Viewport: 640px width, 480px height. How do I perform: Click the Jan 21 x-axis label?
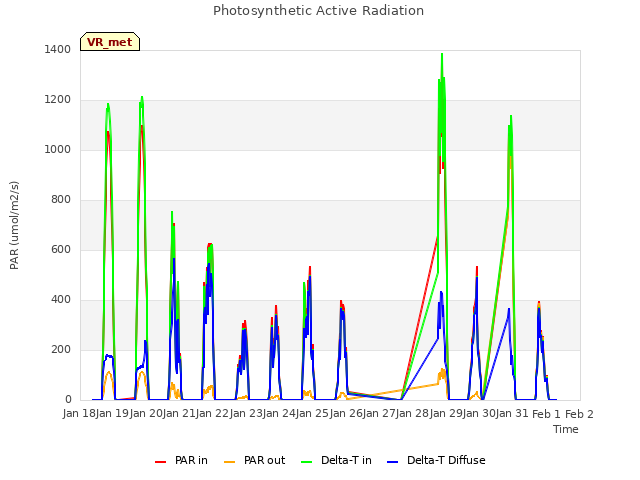(x=178, y=414)
